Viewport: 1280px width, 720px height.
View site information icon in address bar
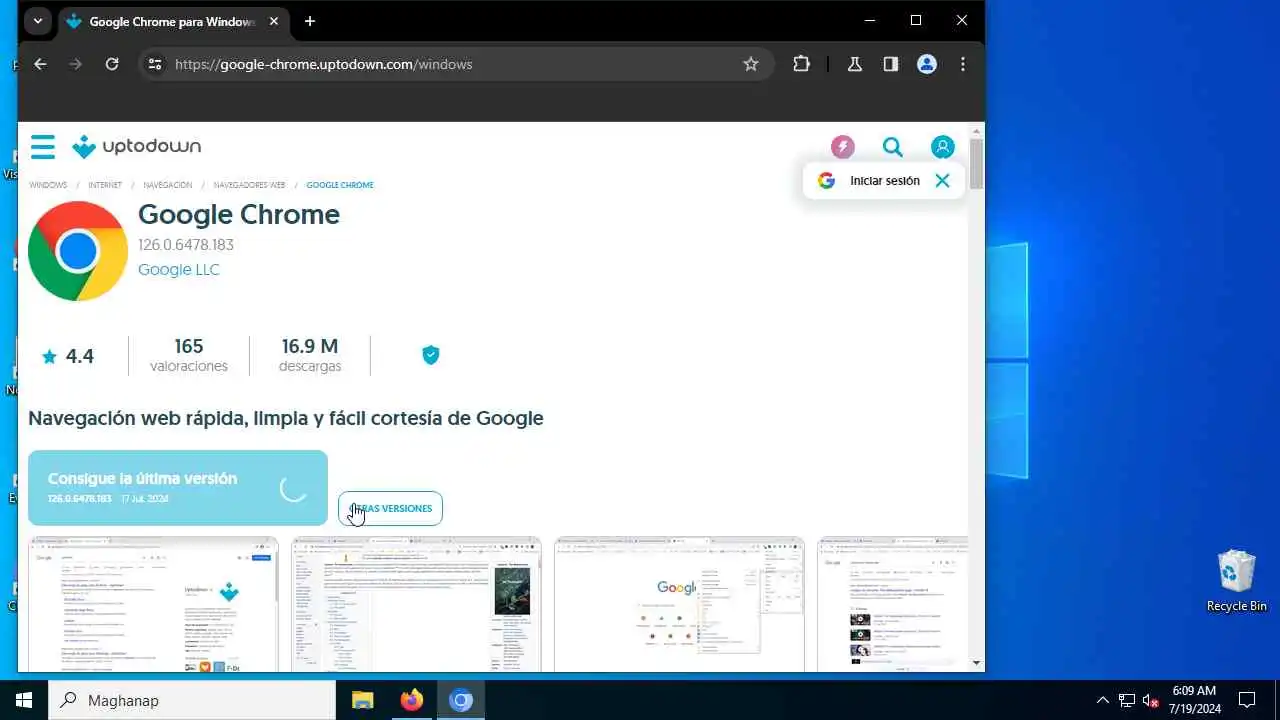click(x=155, y=64)
